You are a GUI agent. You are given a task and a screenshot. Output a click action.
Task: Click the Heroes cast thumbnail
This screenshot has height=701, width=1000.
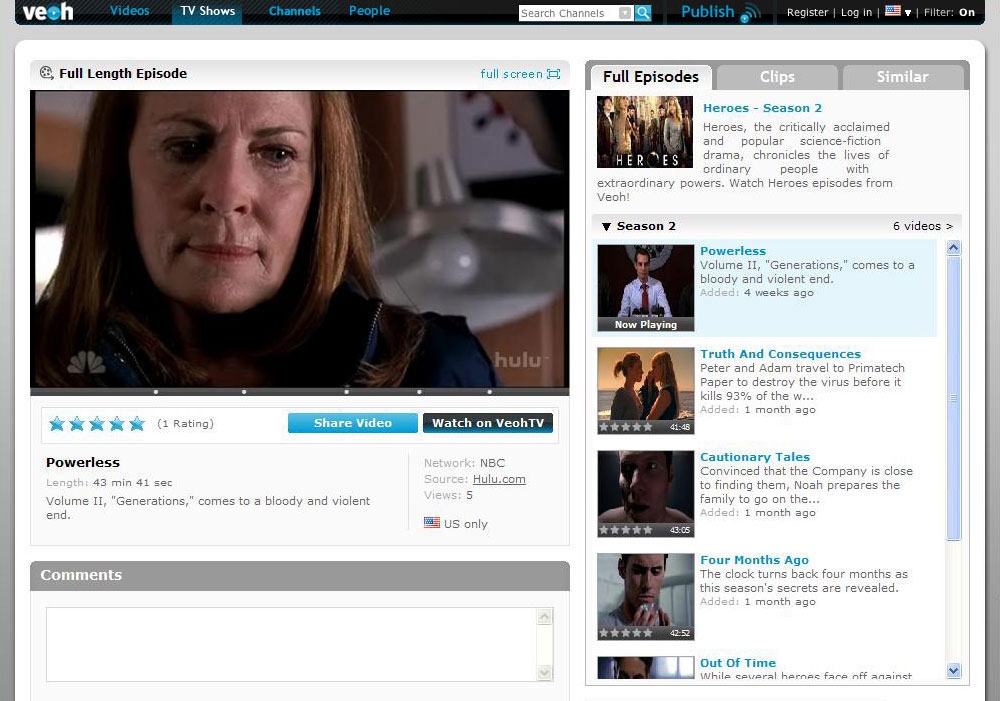click(645, 131)
